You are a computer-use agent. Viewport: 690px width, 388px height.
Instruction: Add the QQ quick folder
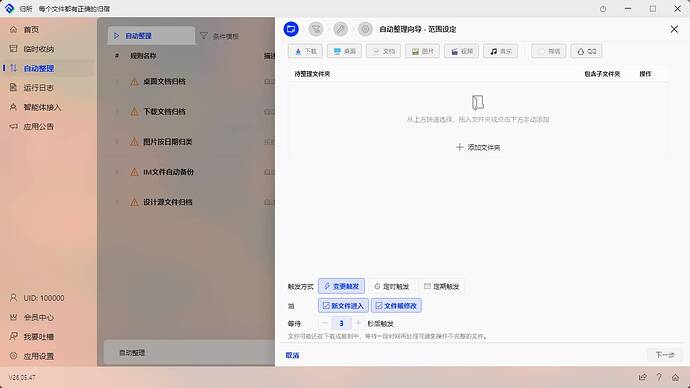[587, 51]
